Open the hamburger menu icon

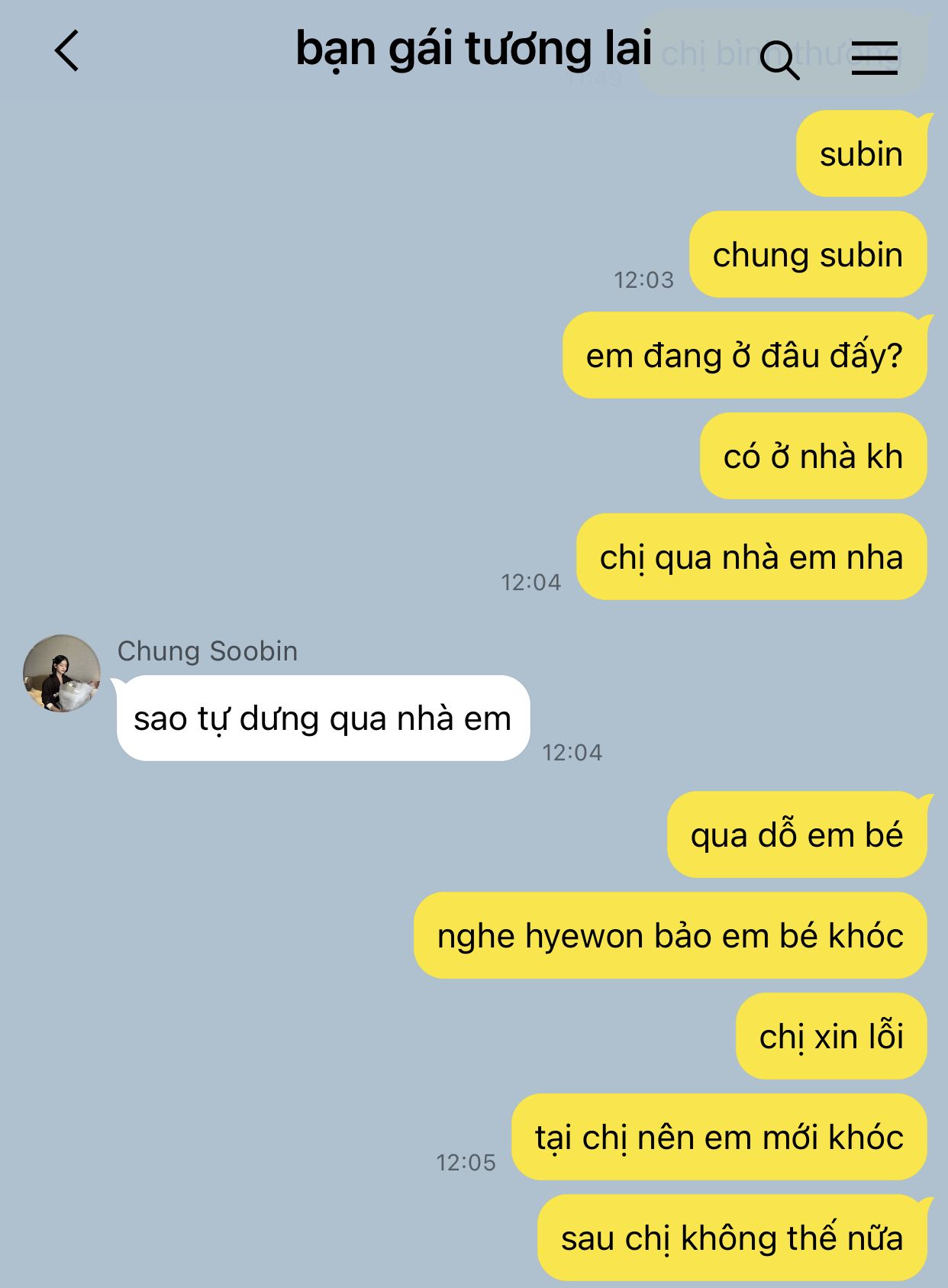coord(874,58)
